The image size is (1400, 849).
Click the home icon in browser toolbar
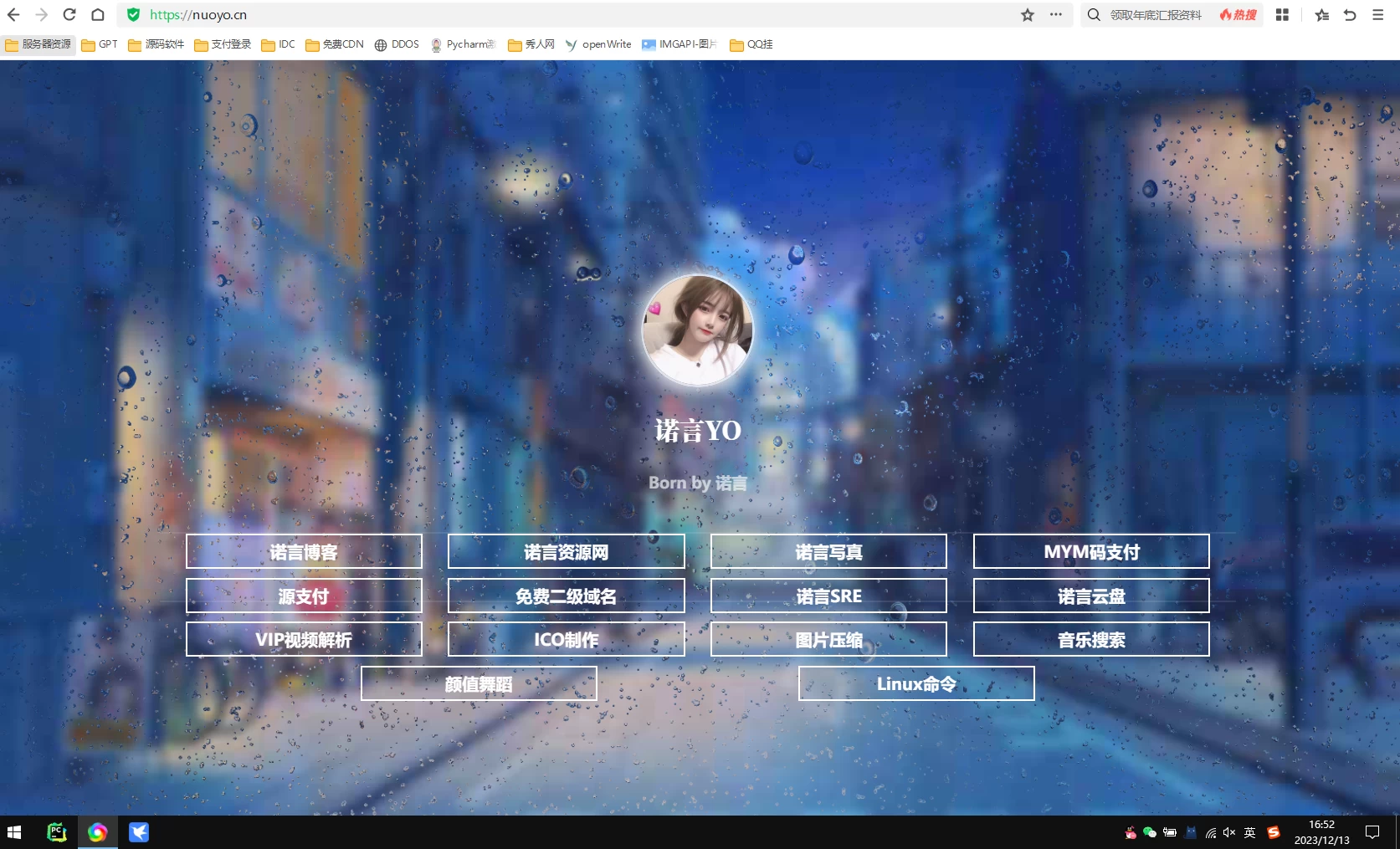pos(98,14)
